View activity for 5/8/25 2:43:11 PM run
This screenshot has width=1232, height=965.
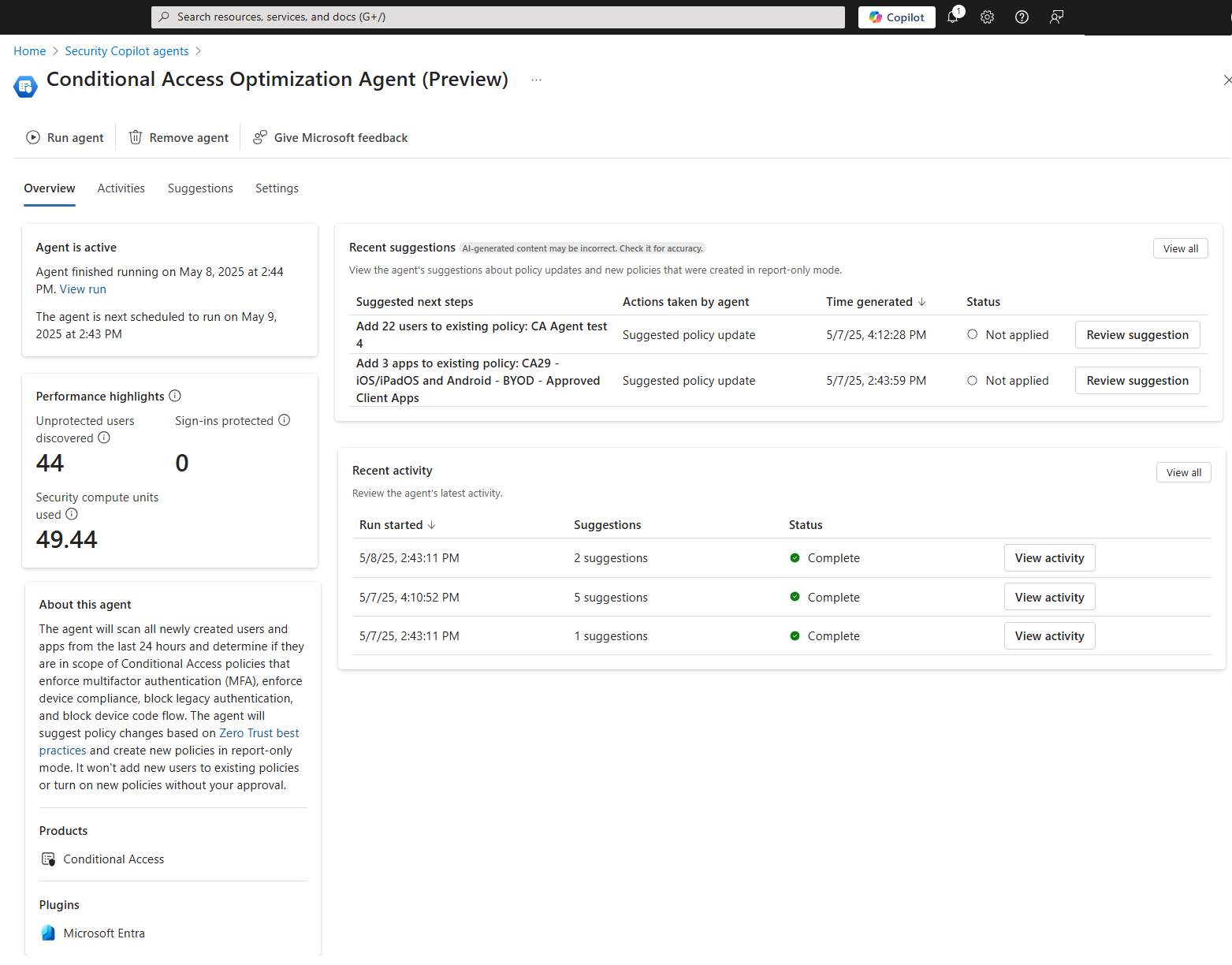pos(1049,558)
